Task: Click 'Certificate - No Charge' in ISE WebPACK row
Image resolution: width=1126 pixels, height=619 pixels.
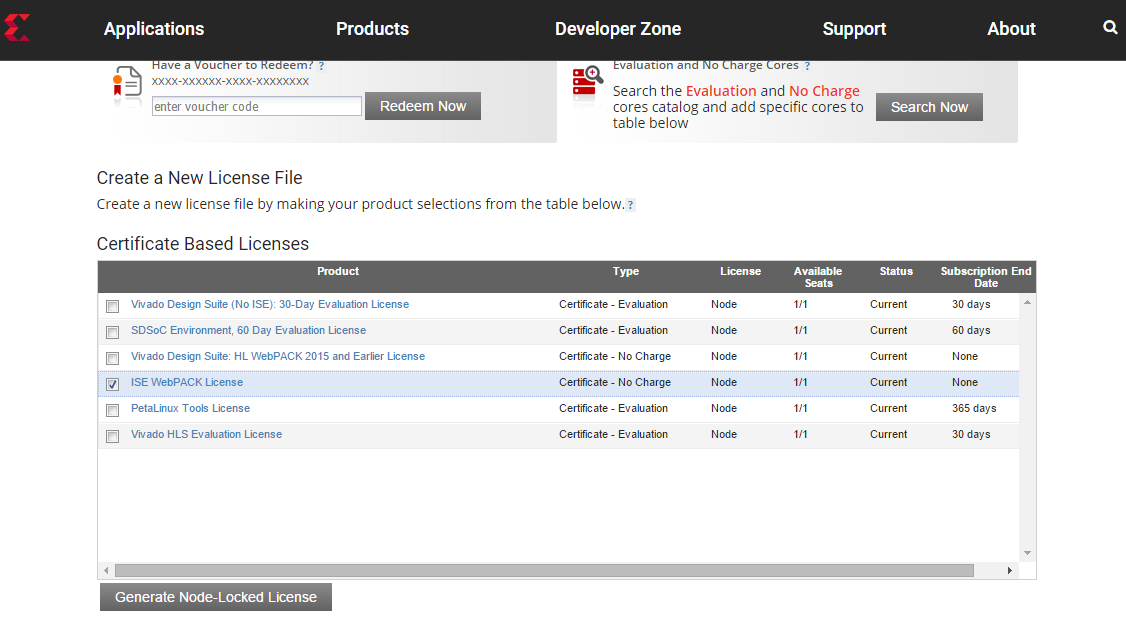Action: click(x=615, y=382)
